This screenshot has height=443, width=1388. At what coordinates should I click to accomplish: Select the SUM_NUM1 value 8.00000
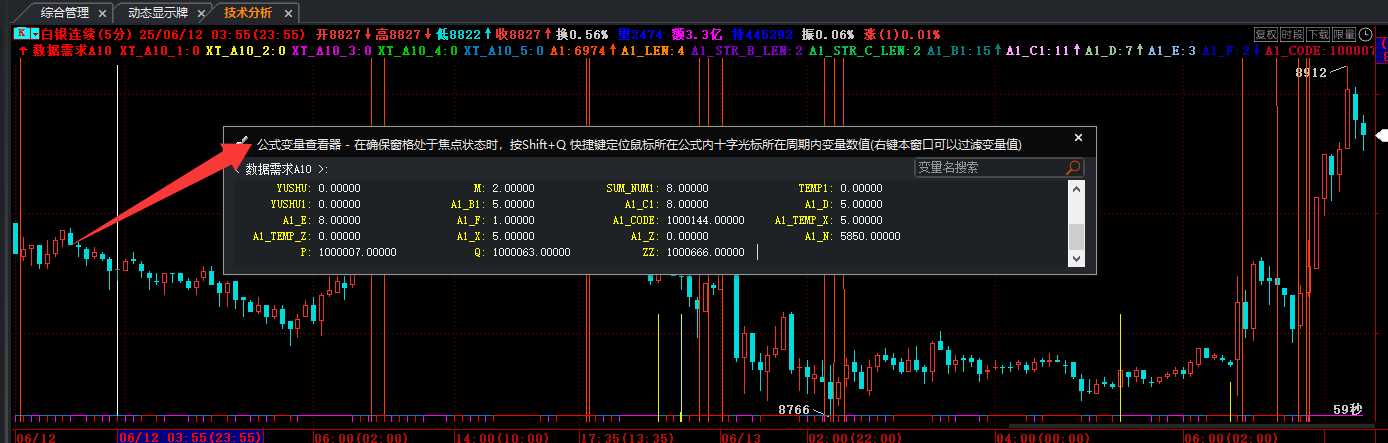[687, 188]
